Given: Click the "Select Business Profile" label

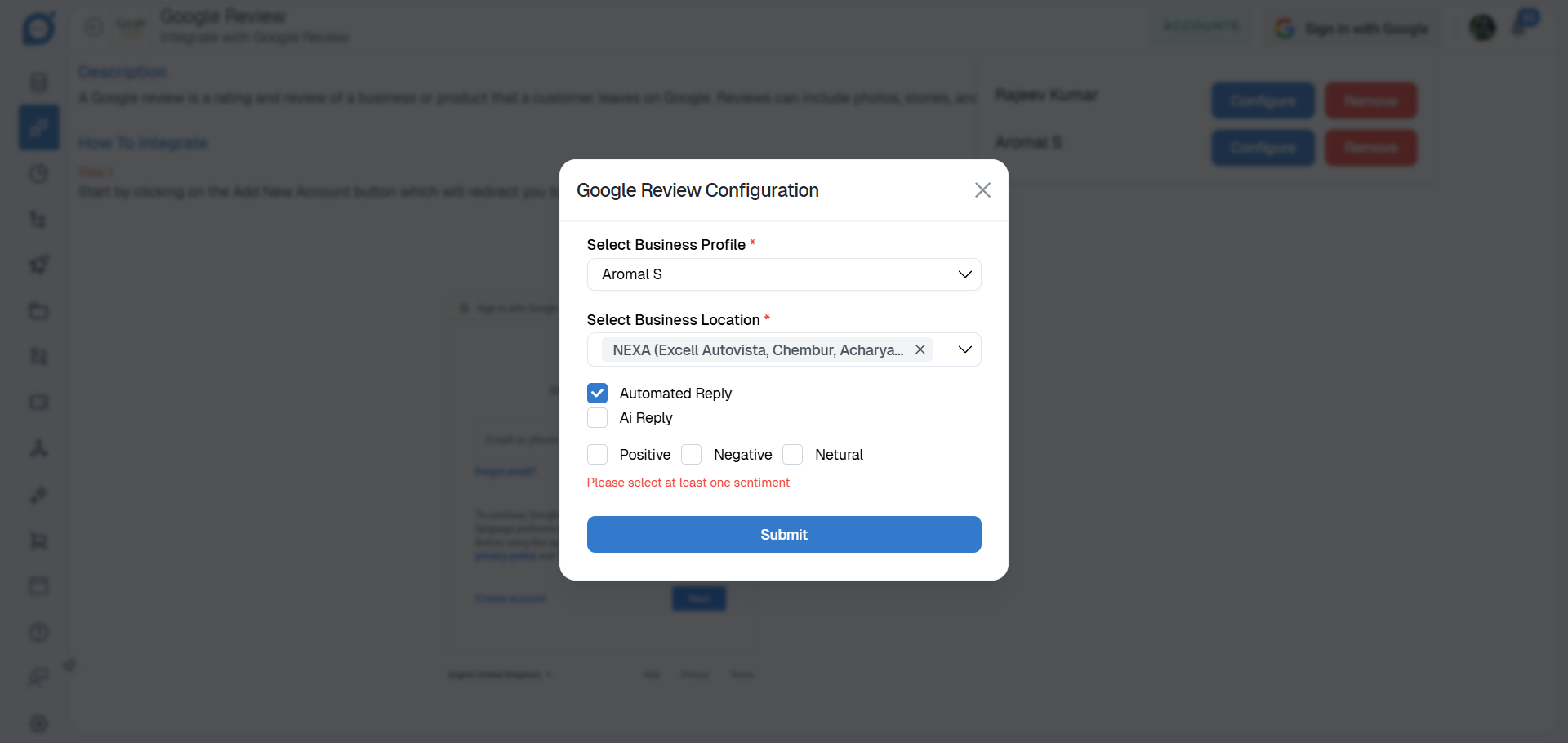Looking at the screenshot, I should [666, 245].
